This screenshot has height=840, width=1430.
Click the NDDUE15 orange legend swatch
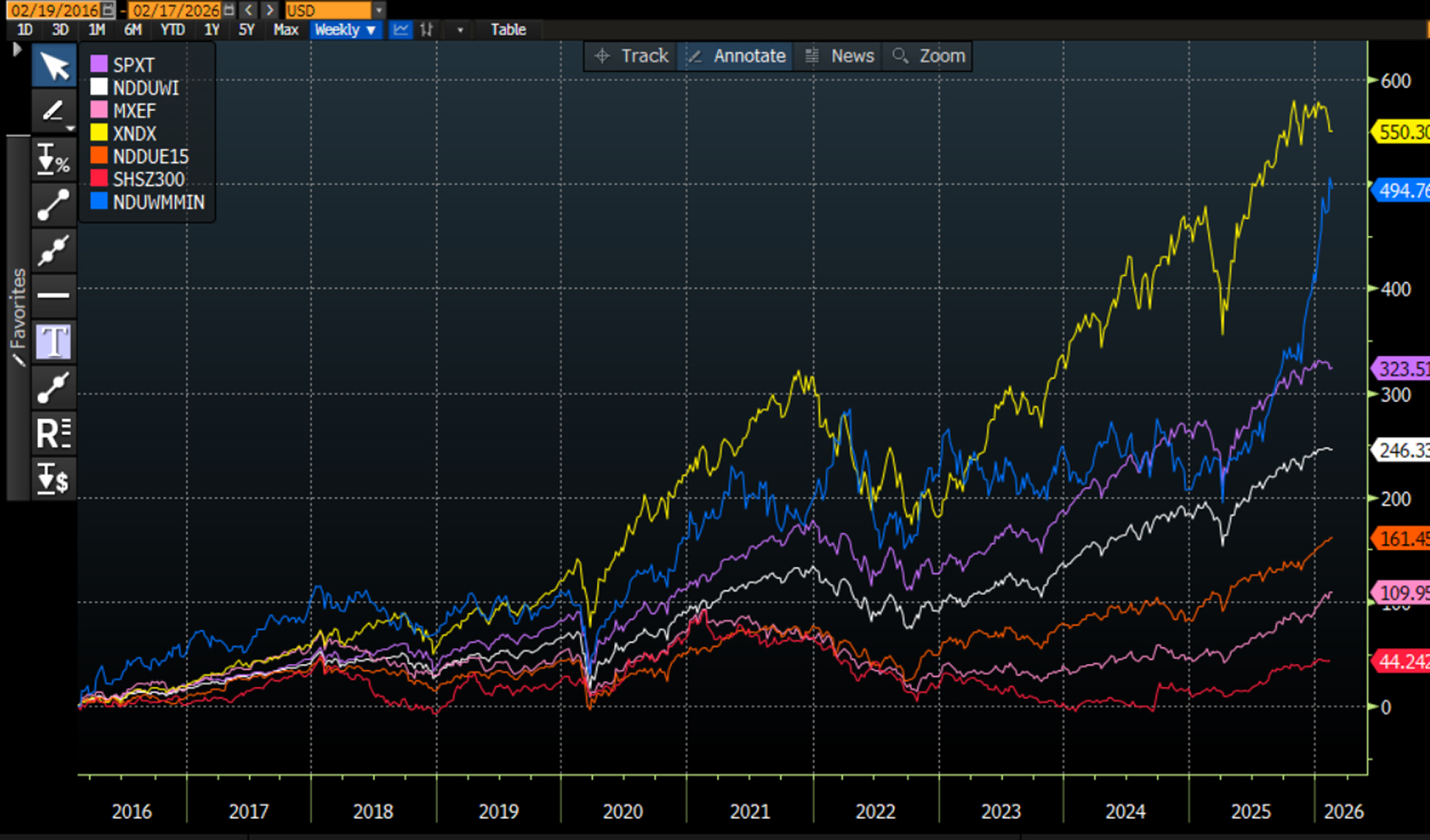coord(99,156)
